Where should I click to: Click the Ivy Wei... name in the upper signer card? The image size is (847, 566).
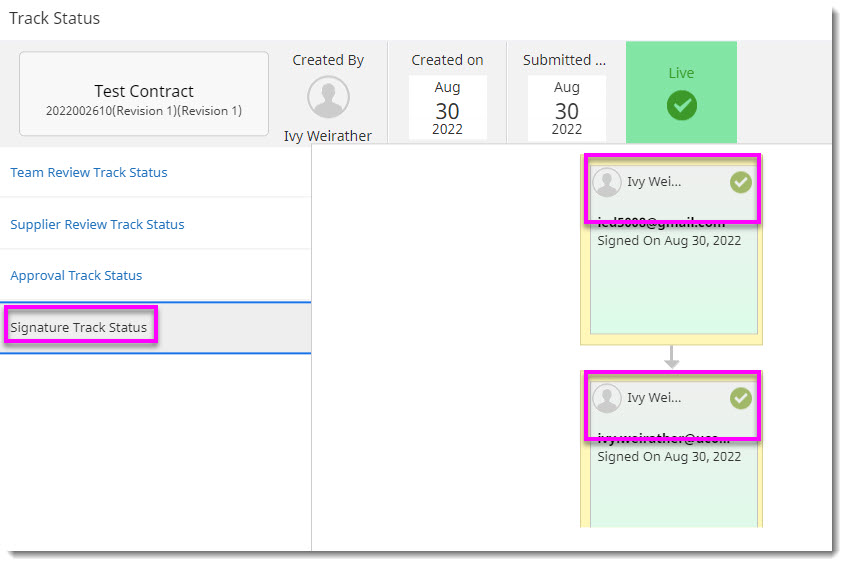click(x=654, y=182)
